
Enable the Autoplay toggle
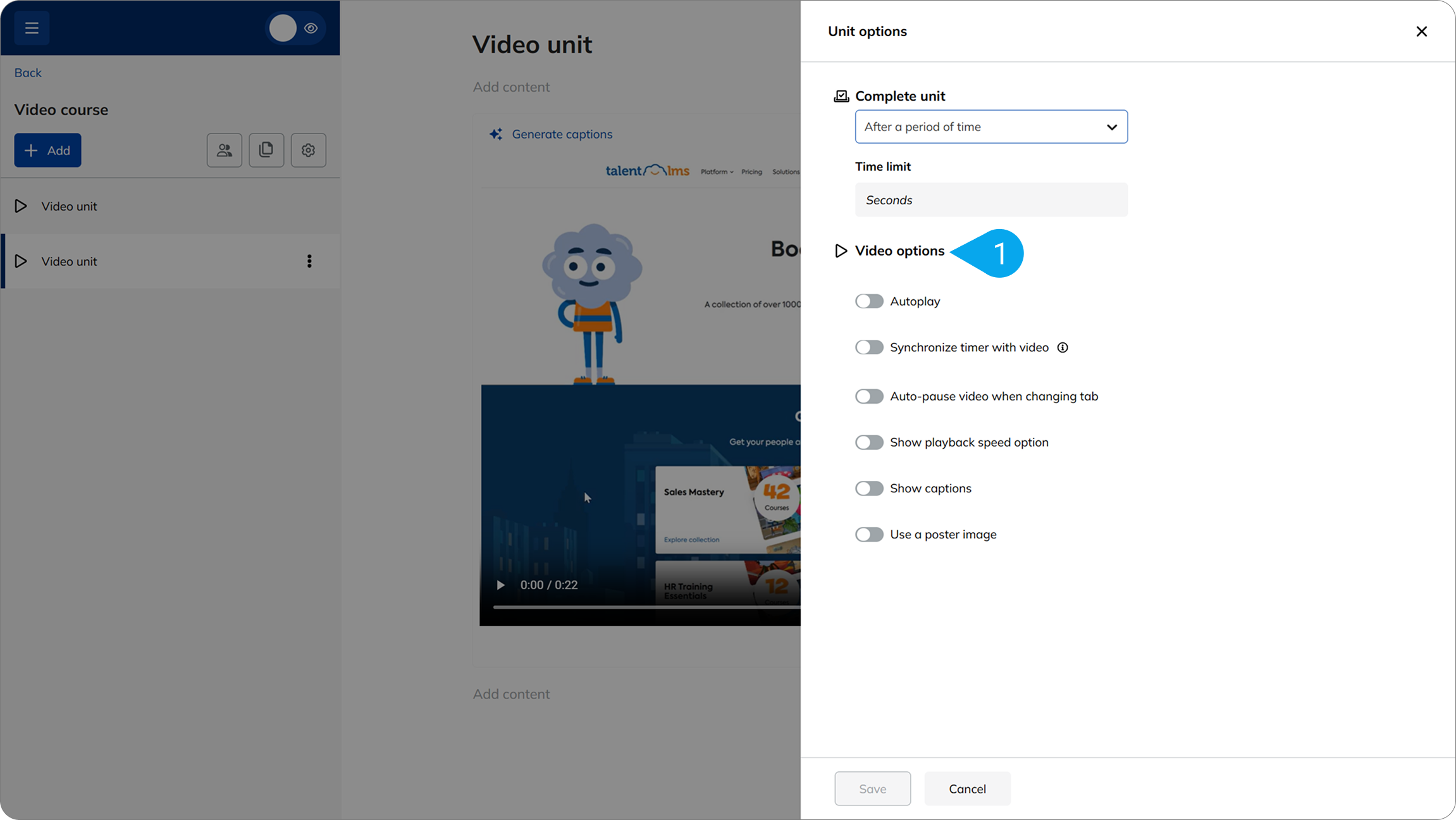[869, 301]
